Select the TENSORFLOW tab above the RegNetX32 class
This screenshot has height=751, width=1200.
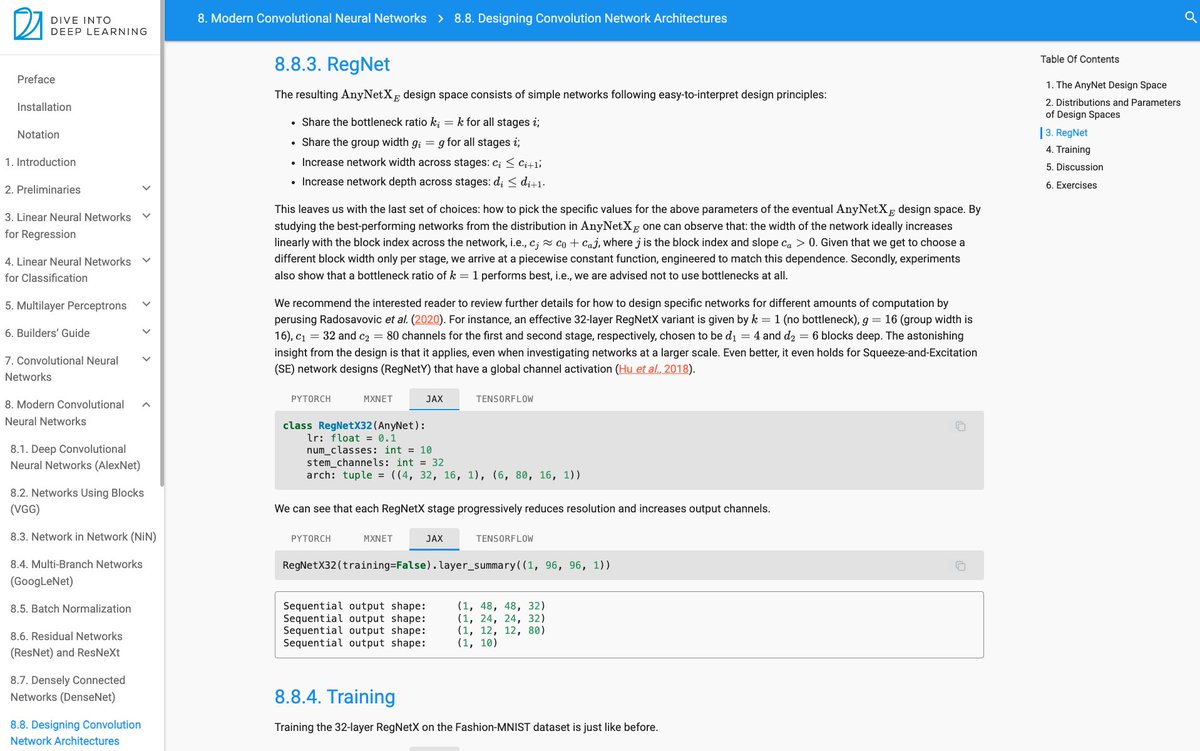pyautogui.click(x=505, y=399)
